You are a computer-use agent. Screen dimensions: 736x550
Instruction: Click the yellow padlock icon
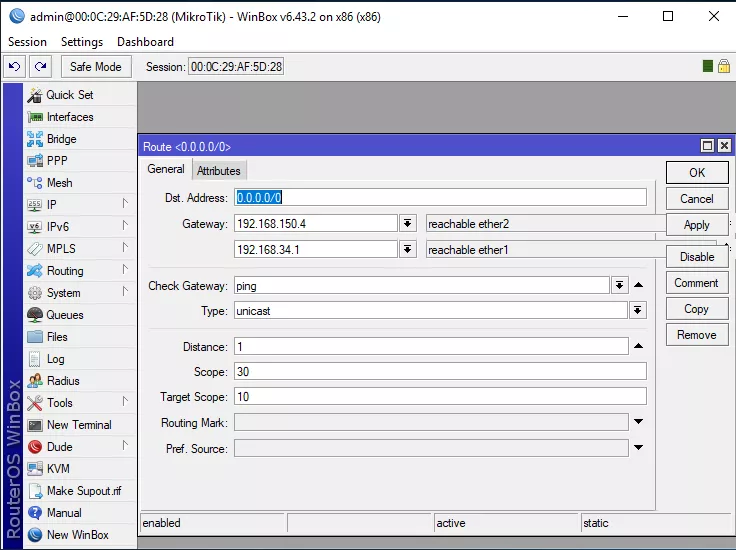tap(724, 66)
